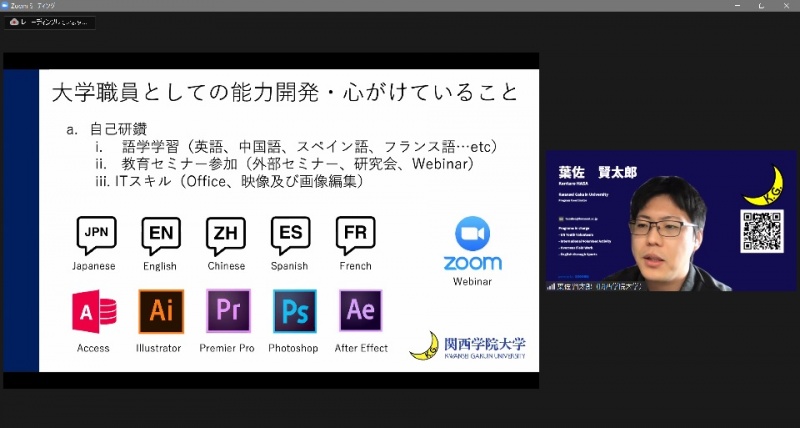800x428 pixels.
Task: Click the signal strength icon on speaker video
Action: 551,286
